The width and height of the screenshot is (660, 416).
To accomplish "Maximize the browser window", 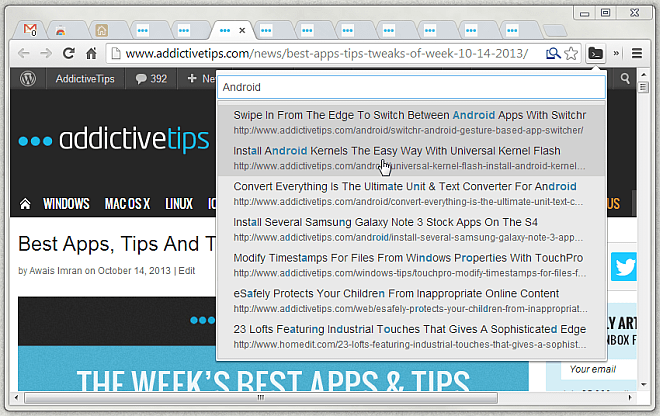I will coord(605,13).
